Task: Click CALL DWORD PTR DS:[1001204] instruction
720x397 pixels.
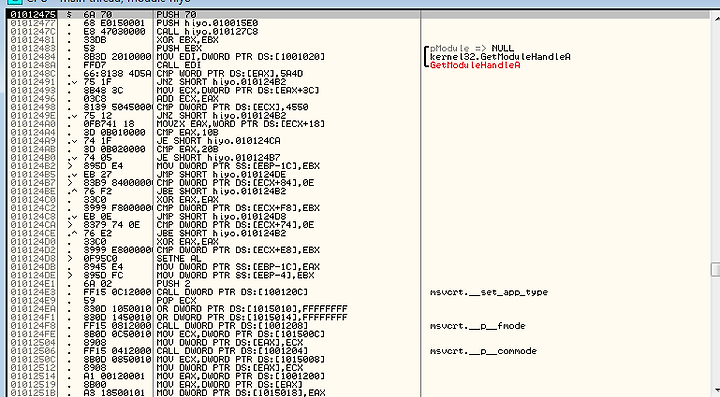Action: pos(232,351)
